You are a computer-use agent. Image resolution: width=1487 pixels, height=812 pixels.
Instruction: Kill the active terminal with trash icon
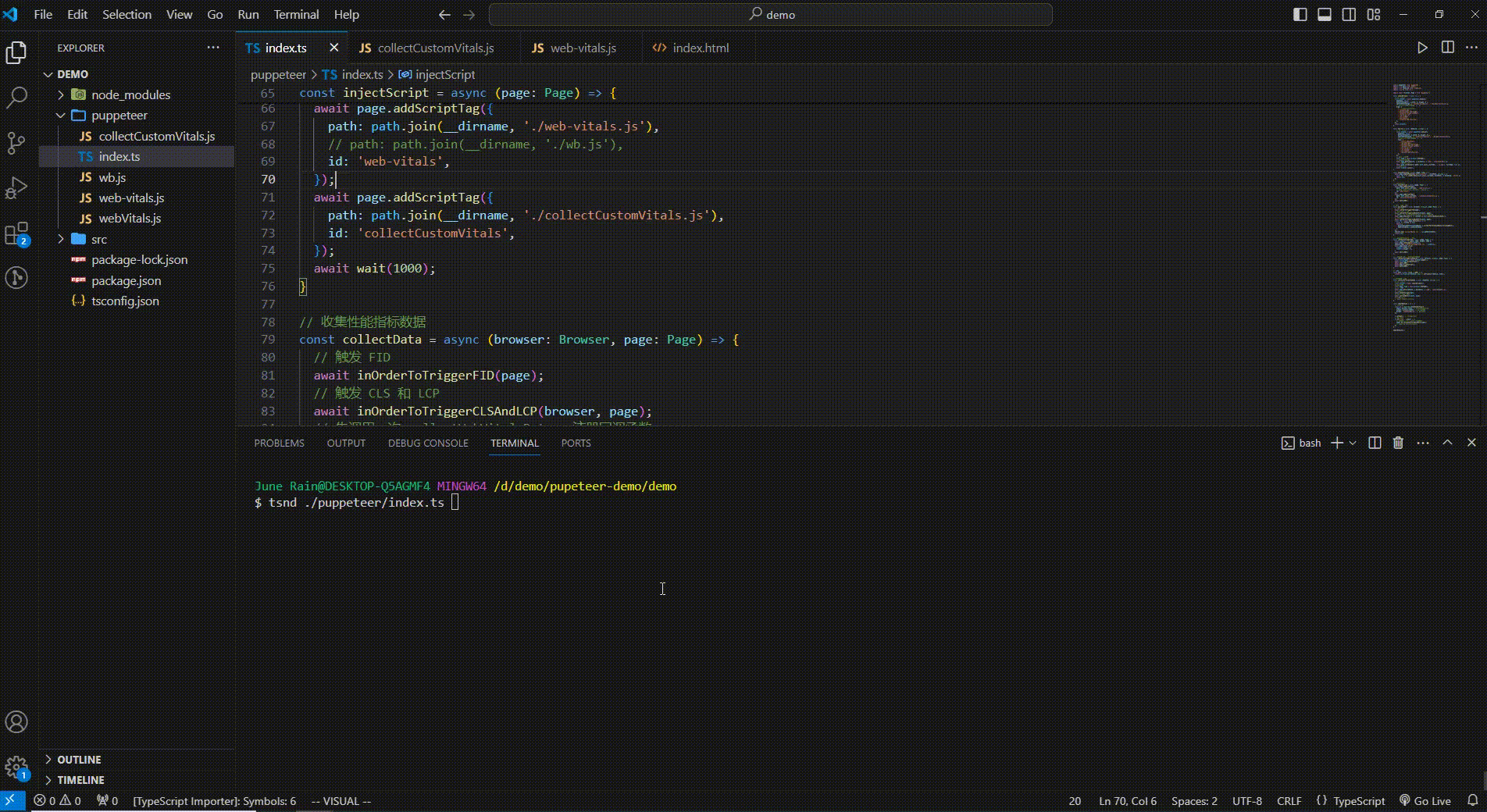coord(1397,443)
